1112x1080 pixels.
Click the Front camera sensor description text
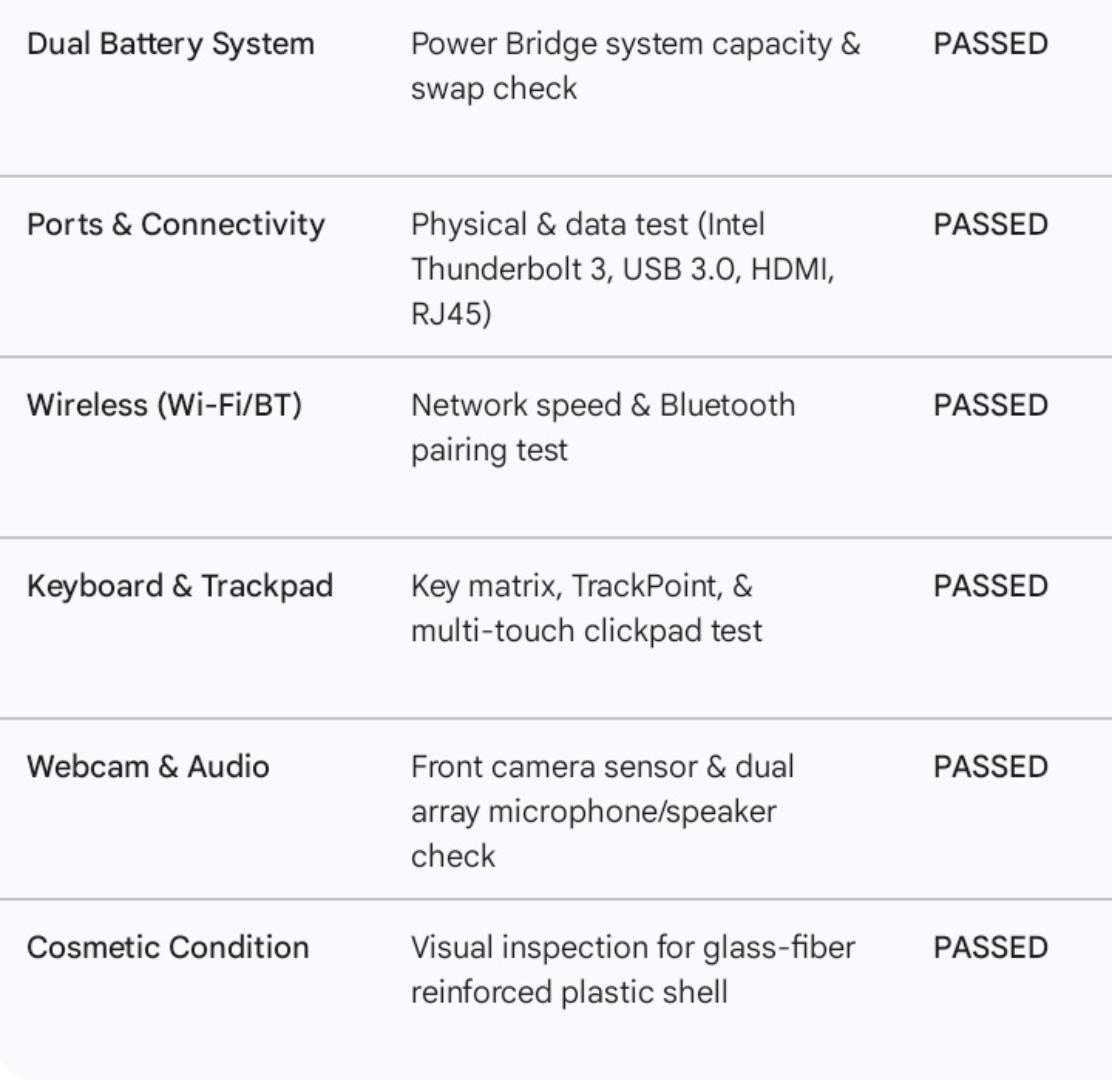(x=602, y=811)
